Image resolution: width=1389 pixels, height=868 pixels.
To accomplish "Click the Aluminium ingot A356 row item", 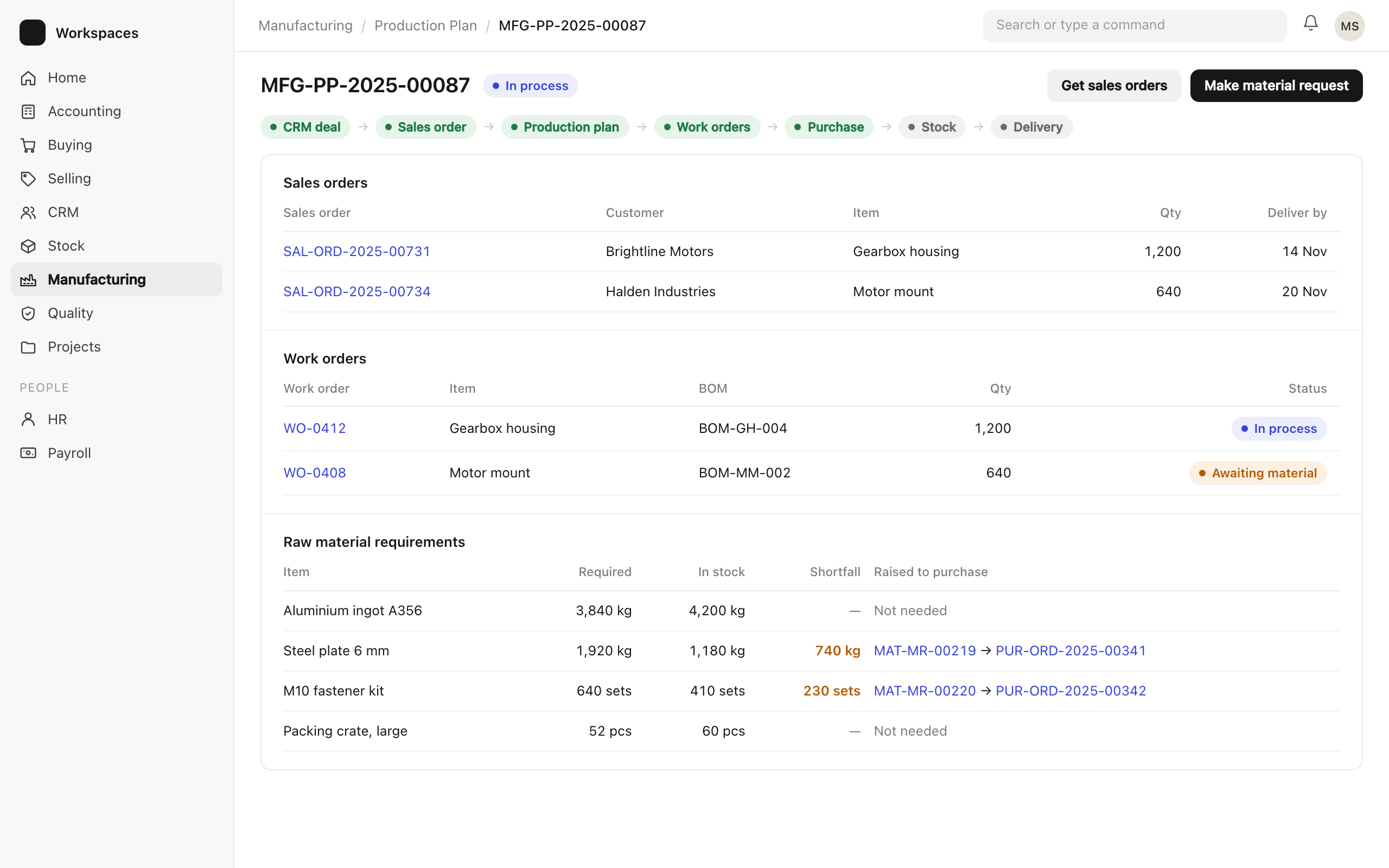I will (353, 610).
